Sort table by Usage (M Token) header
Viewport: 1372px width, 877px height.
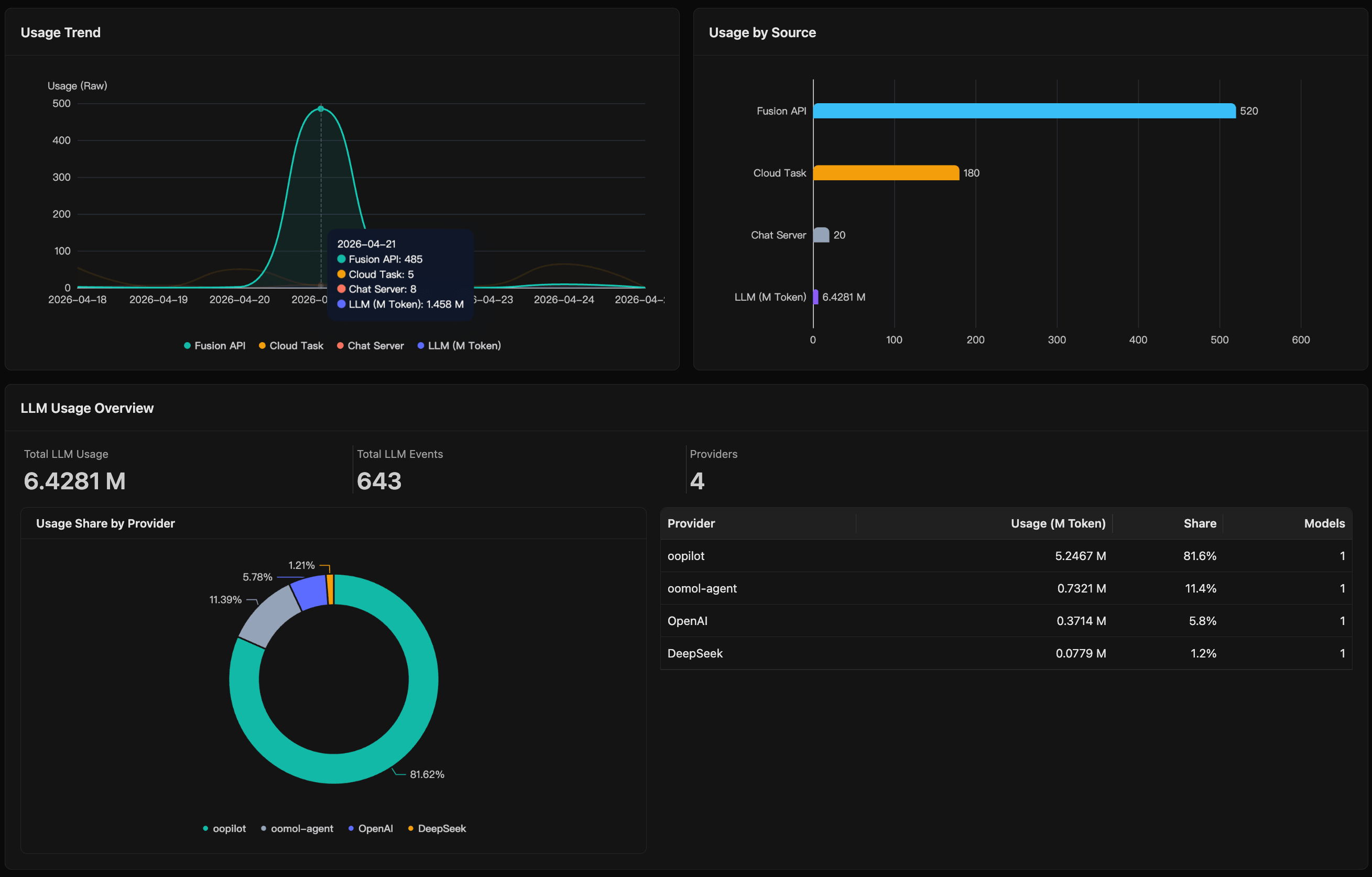coord(984,523)
